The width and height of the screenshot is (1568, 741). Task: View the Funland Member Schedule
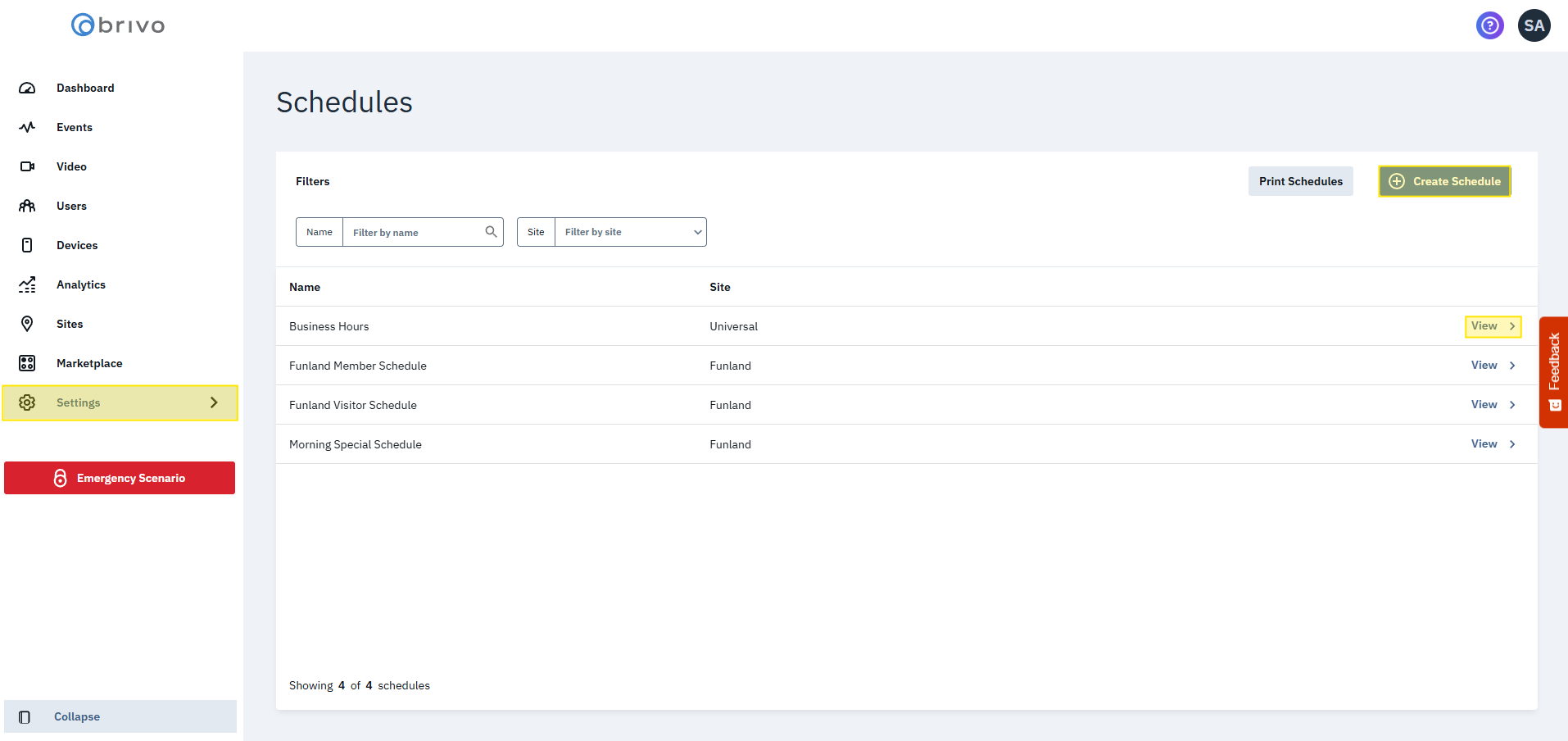[1493, 366]
